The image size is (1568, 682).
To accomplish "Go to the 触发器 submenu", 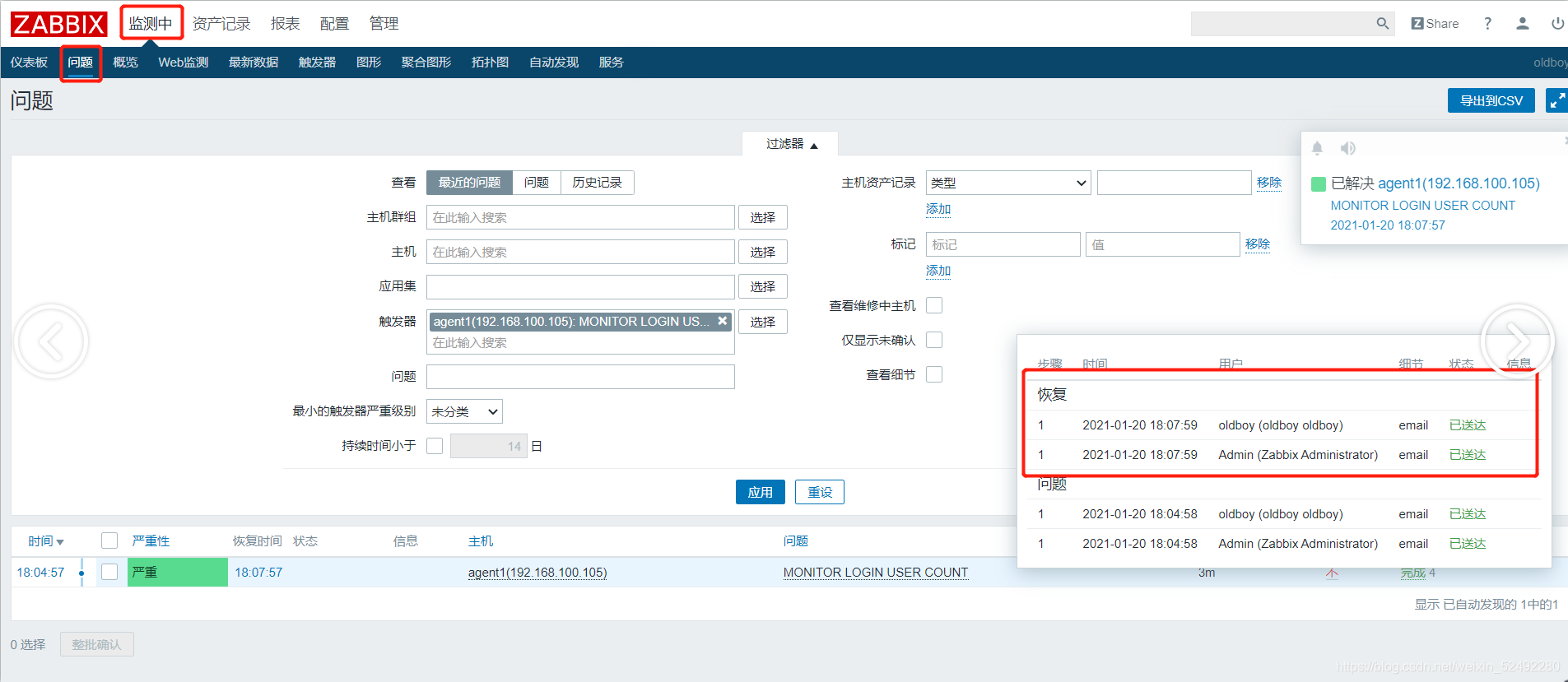I will click(317, 63).
